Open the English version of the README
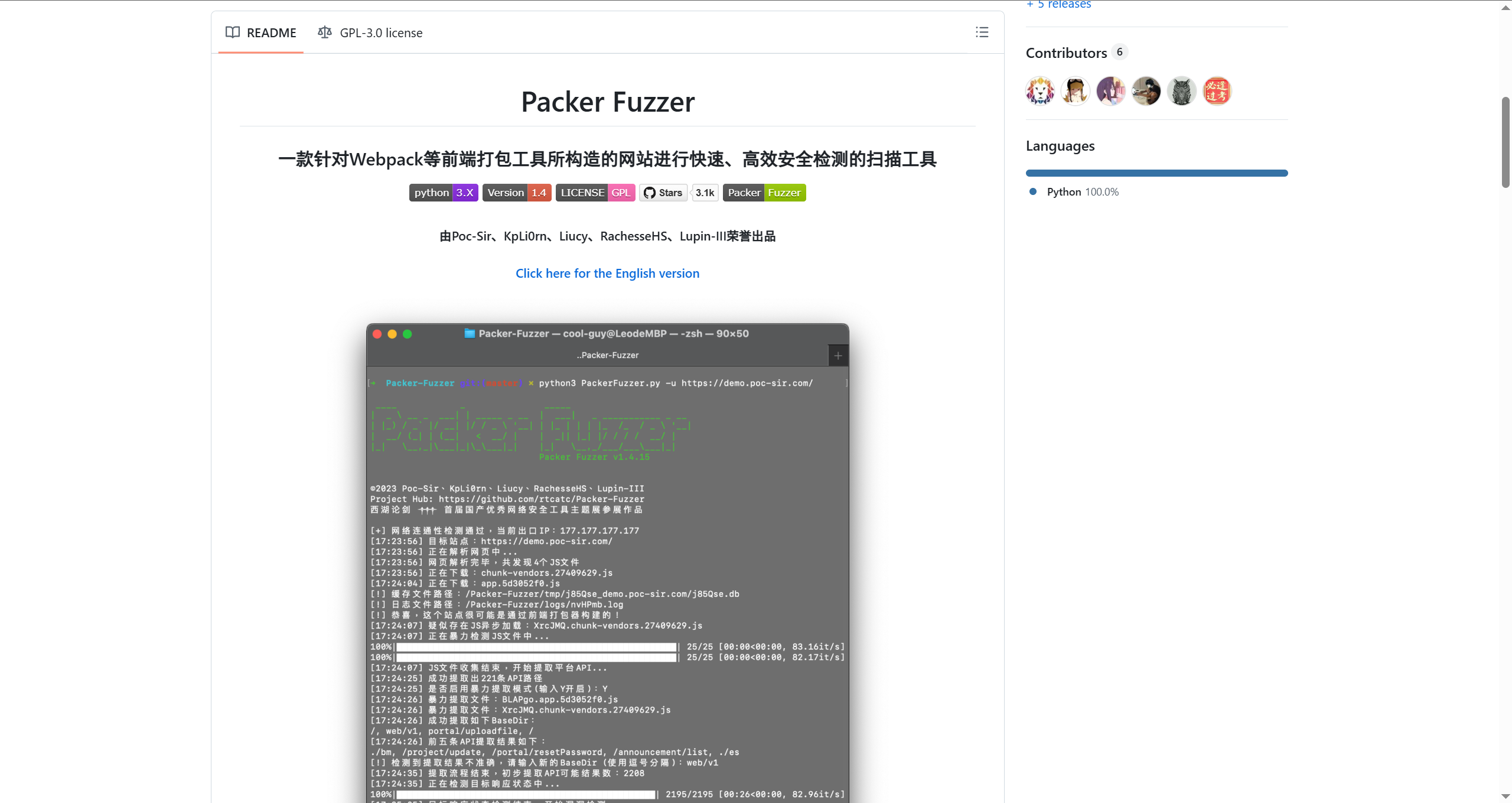Screen dimensions: 1512x803 607,273
